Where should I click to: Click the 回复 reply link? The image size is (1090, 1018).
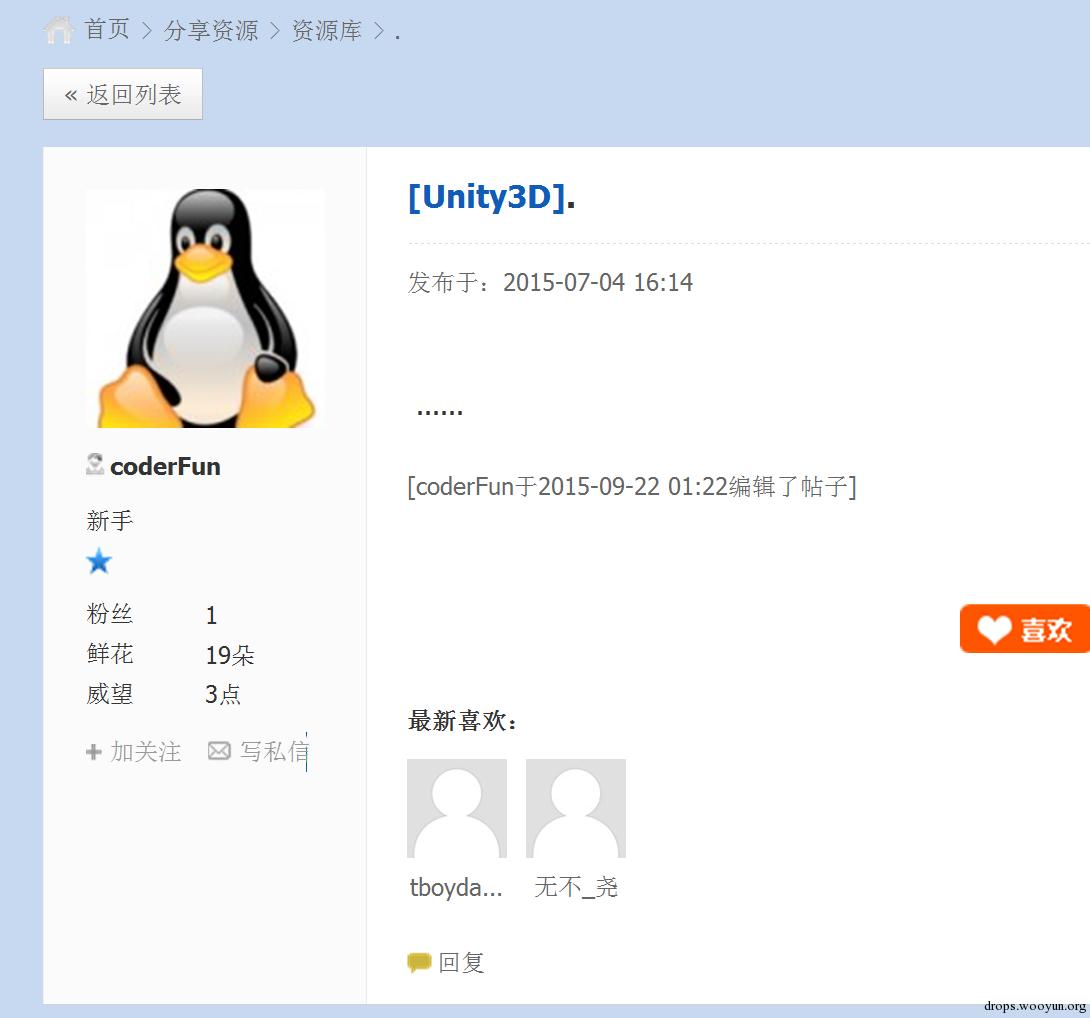click(462, 962)
